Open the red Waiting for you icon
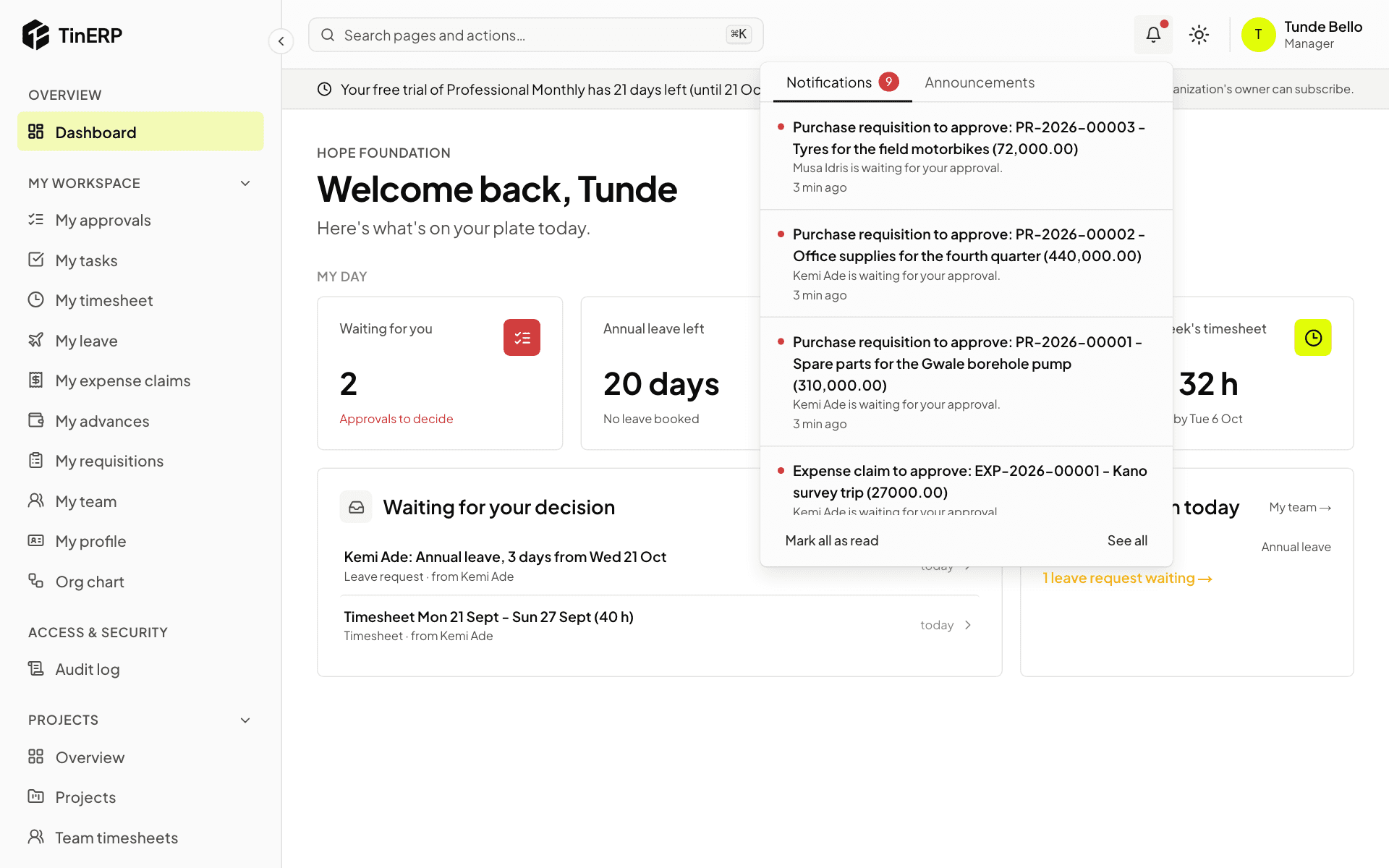The width and height of the screenshot is (1389, 868). tap(522, 337)
